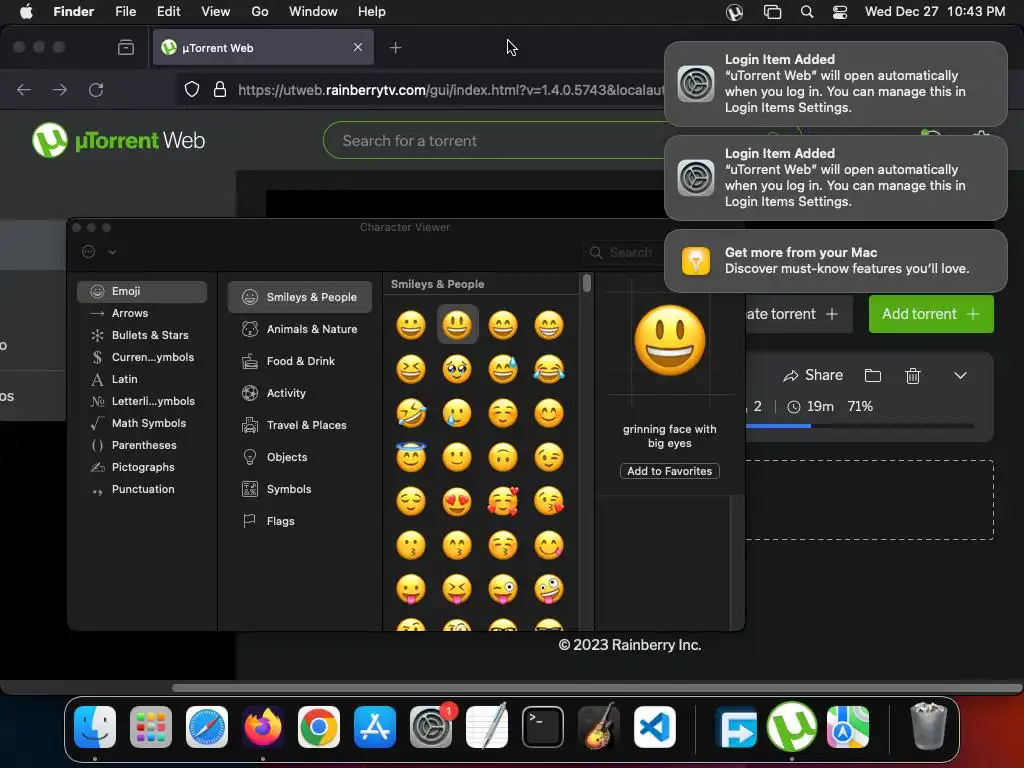The height and width of the screenshot is (768, 1024).
Task: Select the grinning face with sweat emoji
Action: point(503,369)
